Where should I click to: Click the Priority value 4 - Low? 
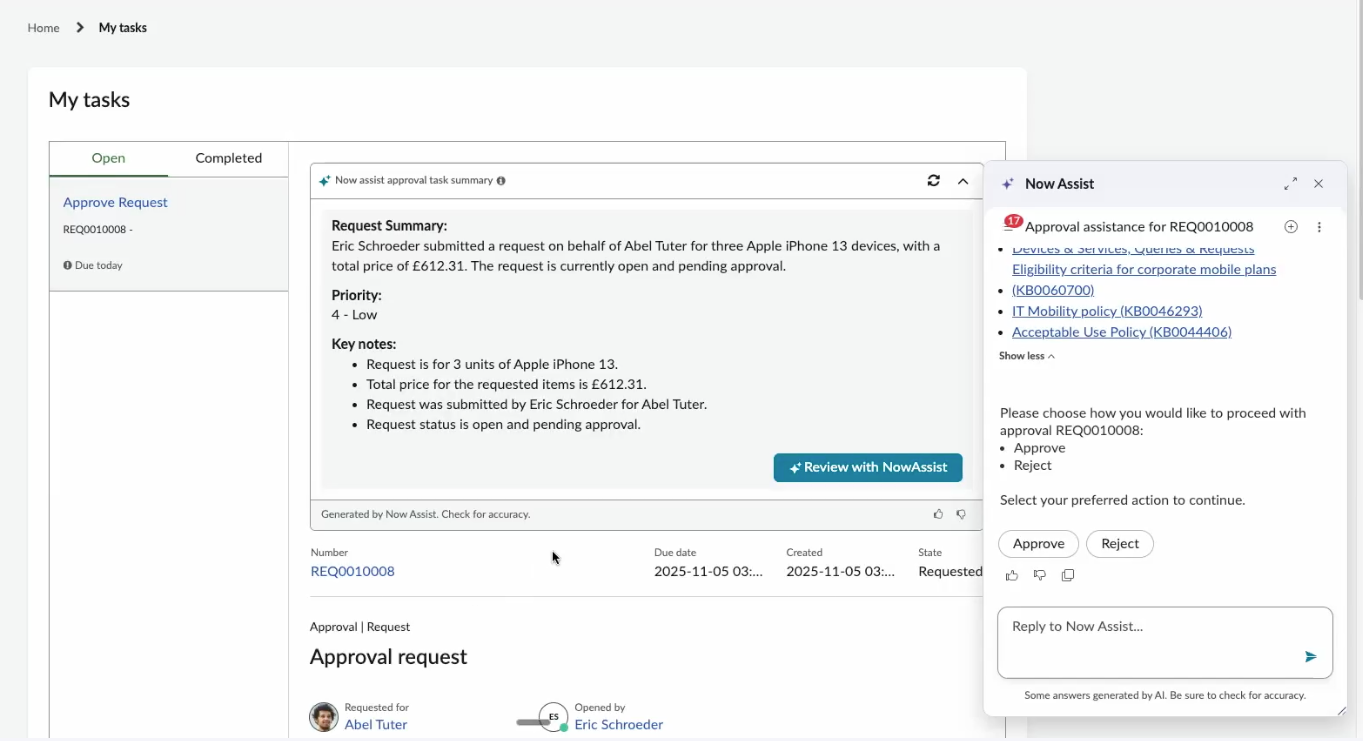[354, 314]
